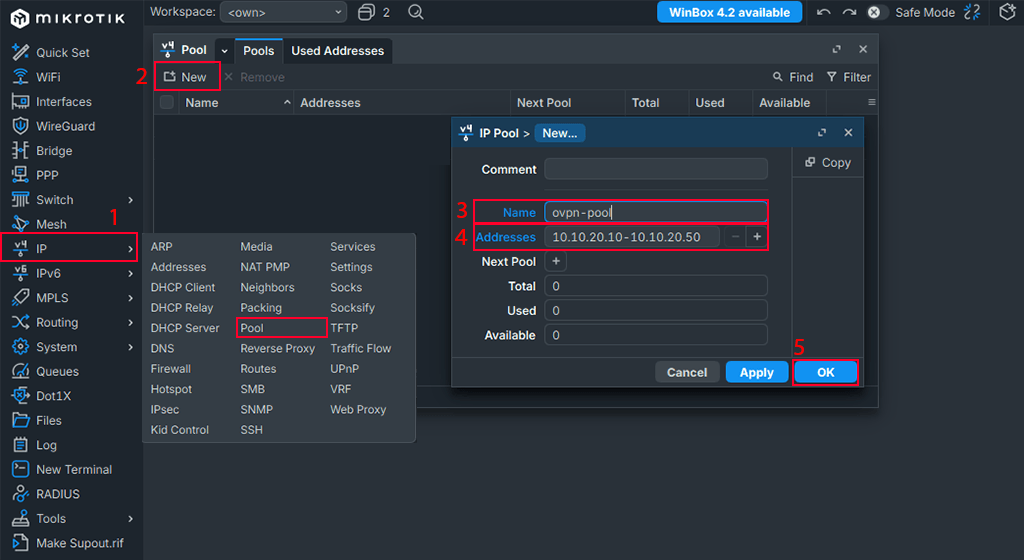Click Apply in the IP Pool dialog
Image resolution: width=1024 pixels, height=560 pixels.
(x=756, y=372)
